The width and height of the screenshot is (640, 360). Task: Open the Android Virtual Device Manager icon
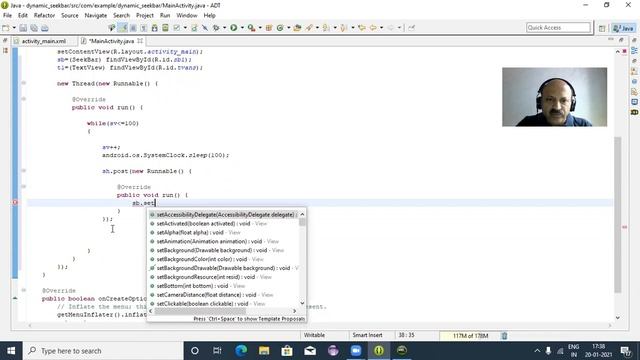(165, 28)
